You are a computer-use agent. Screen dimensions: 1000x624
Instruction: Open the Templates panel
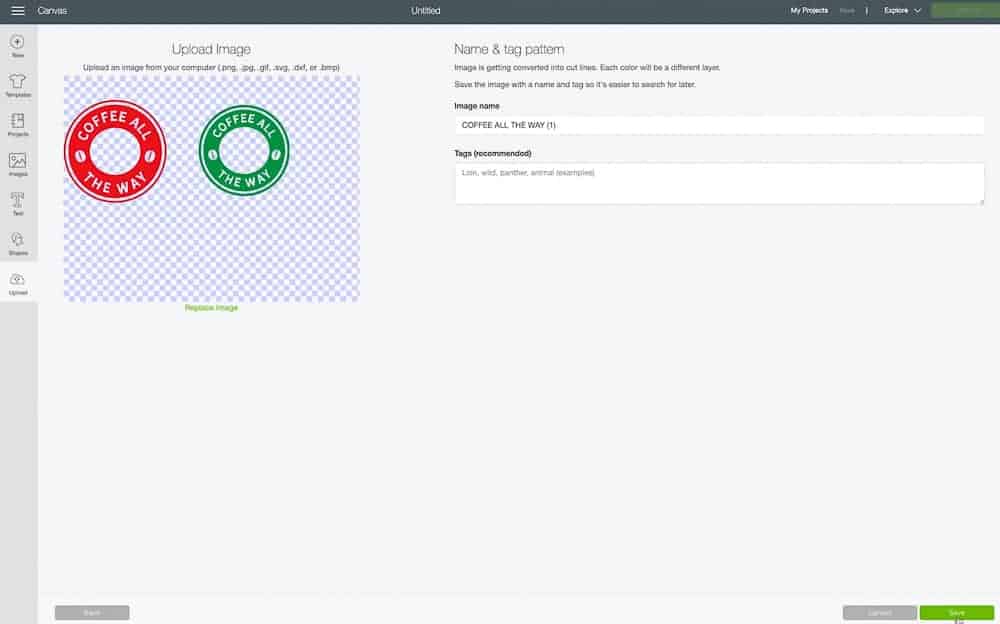[x=18, y=86]
